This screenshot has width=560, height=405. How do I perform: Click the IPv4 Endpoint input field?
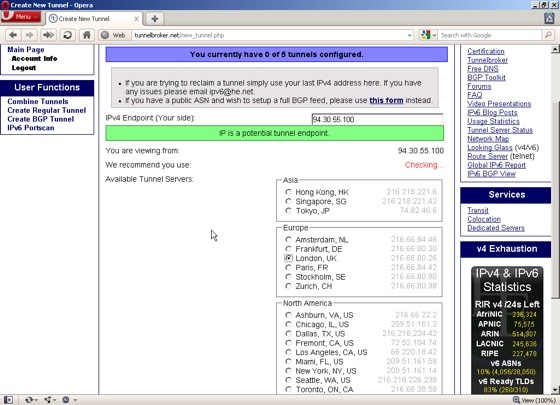(378, 119)
